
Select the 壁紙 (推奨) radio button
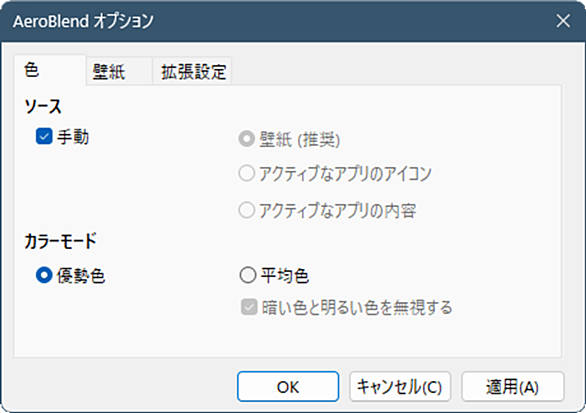point(247,139)
